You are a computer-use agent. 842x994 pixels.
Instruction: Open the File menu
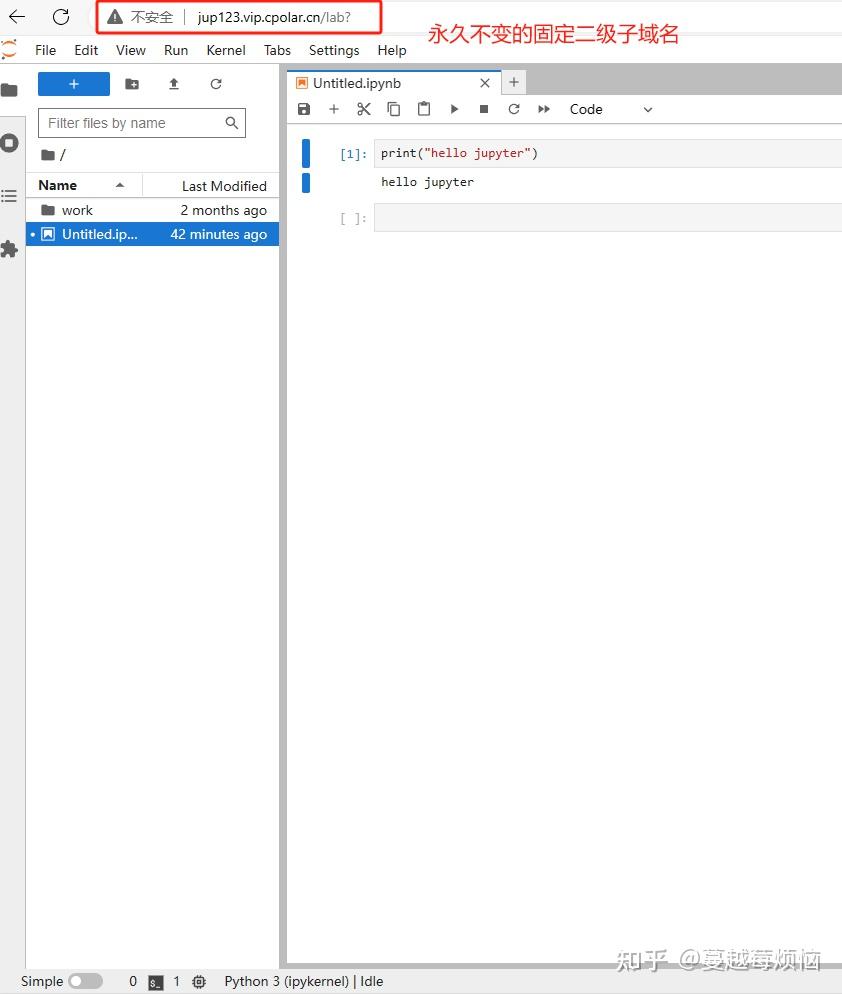(x=45, y=50)
